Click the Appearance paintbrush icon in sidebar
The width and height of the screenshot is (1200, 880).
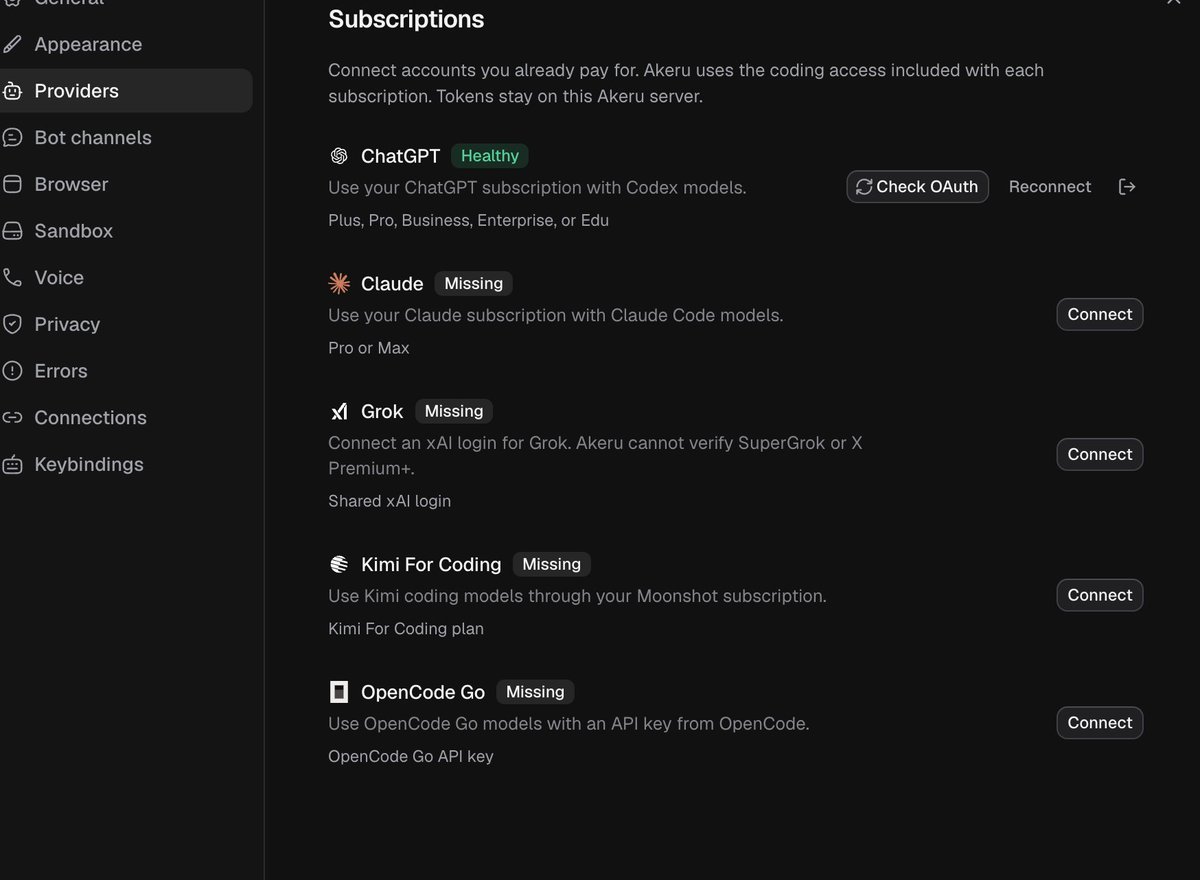point(12,44)
